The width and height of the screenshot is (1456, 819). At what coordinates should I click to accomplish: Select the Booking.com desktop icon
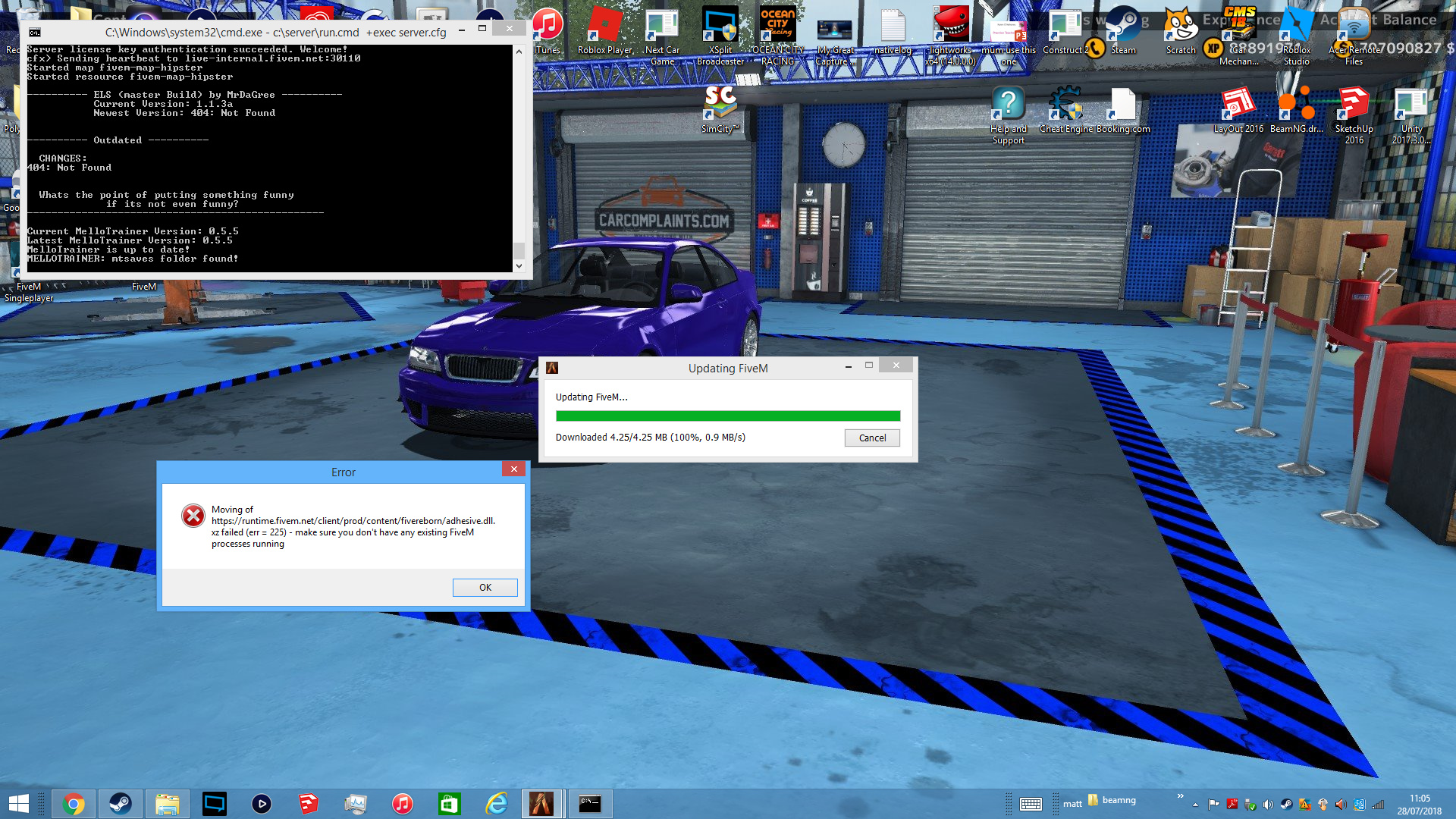pyautogui.click(x=1123, y=111)
